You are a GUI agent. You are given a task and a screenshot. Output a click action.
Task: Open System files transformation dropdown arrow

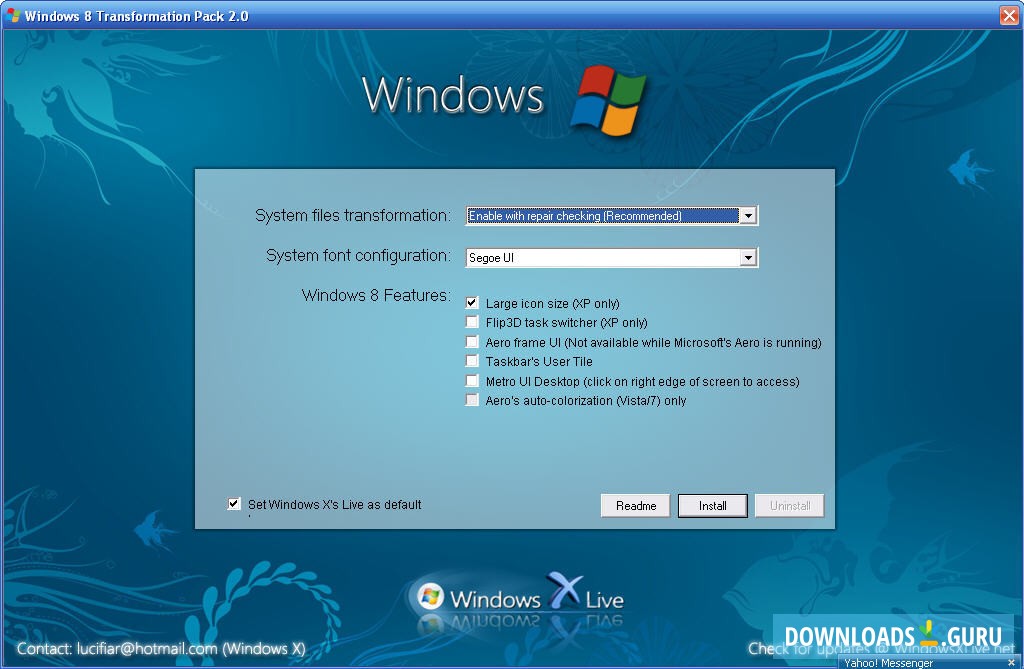click(x=748, y=216)
